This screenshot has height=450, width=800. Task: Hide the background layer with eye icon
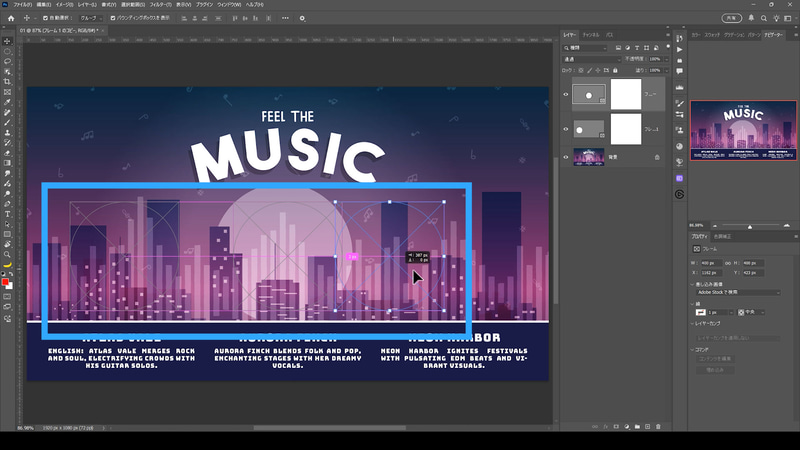[565, 157]
